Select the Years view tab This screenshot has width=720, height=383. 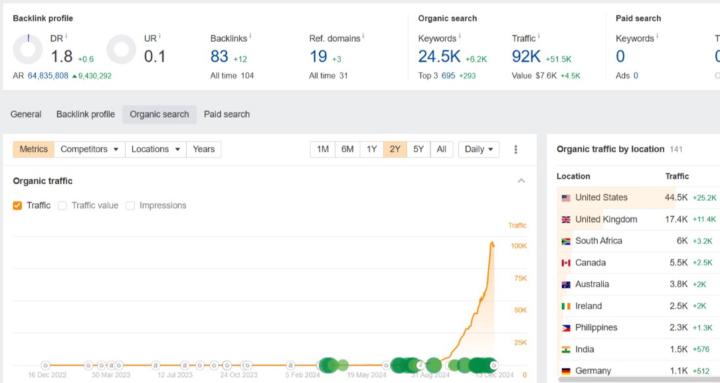pos(203,149)
